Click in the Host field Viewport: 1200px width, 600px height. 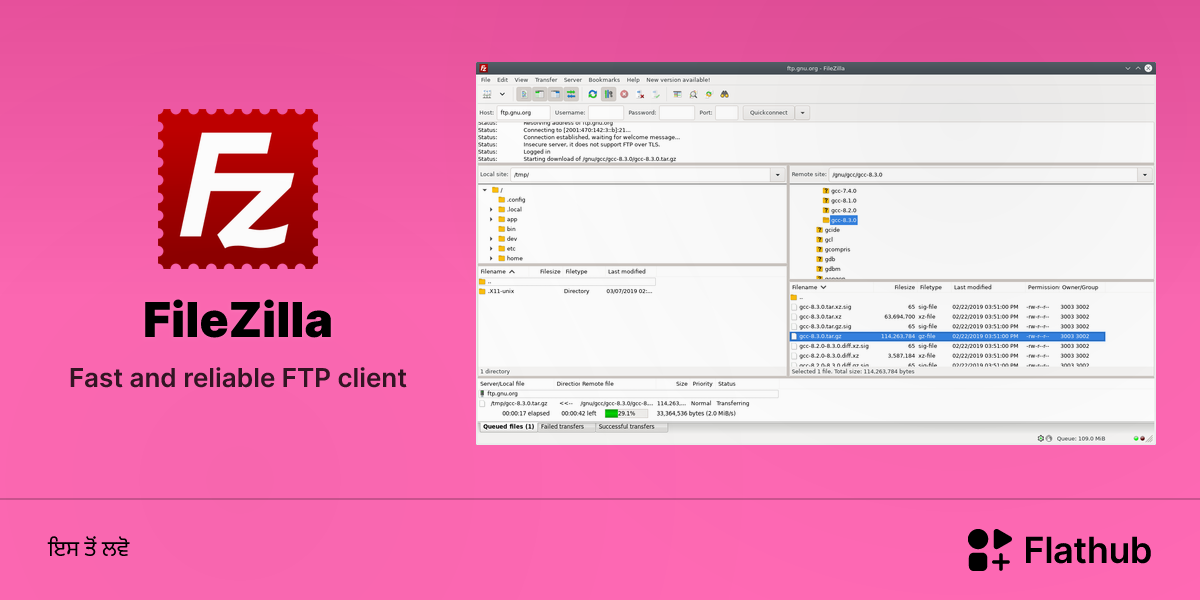[x=523, y=113]
